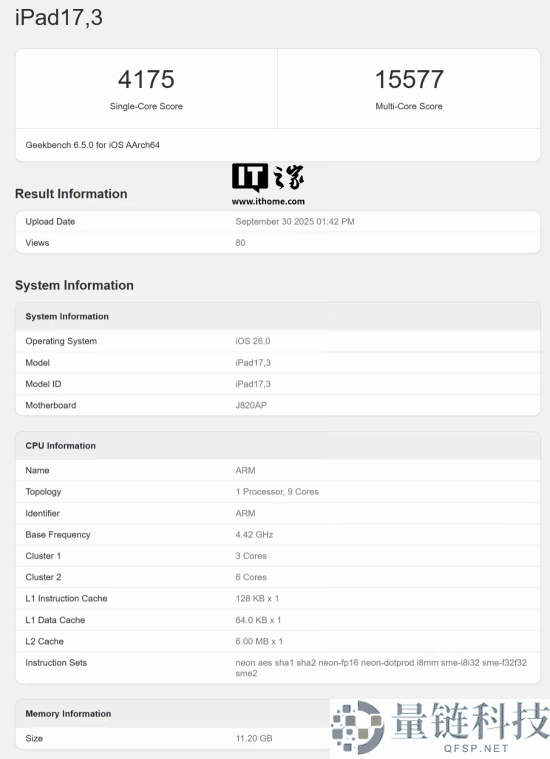Select iPad17,3 value in Model row
Viewport: 550px width, 759px height.
253,363
